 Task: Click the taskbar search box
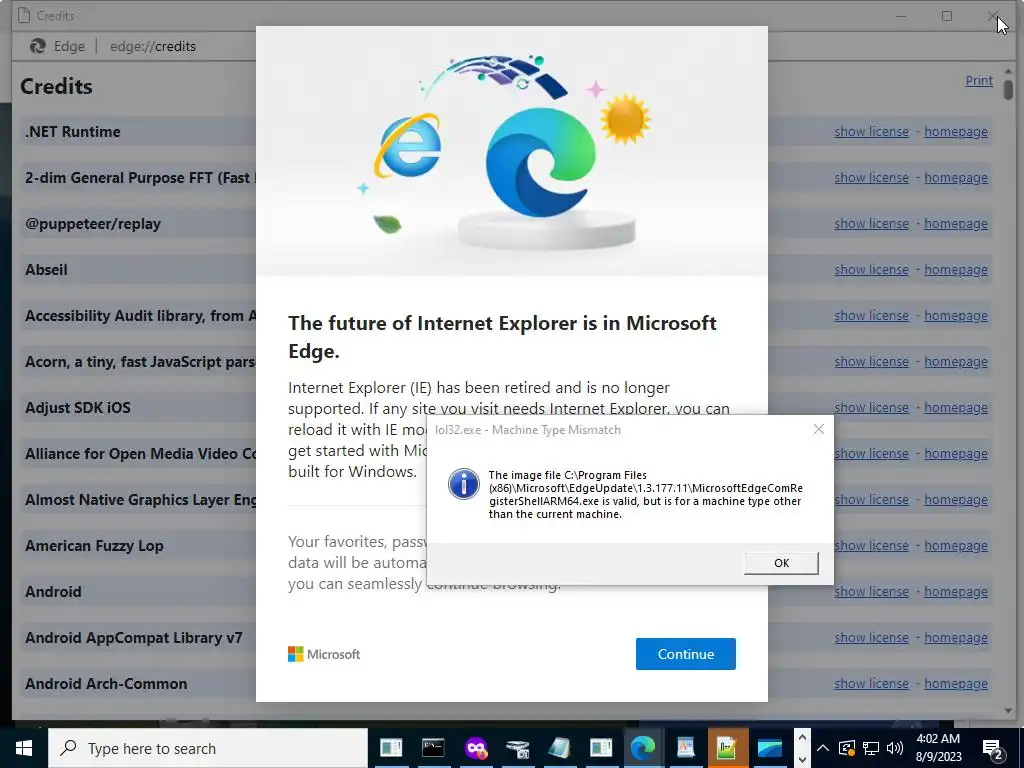point(208,748)
